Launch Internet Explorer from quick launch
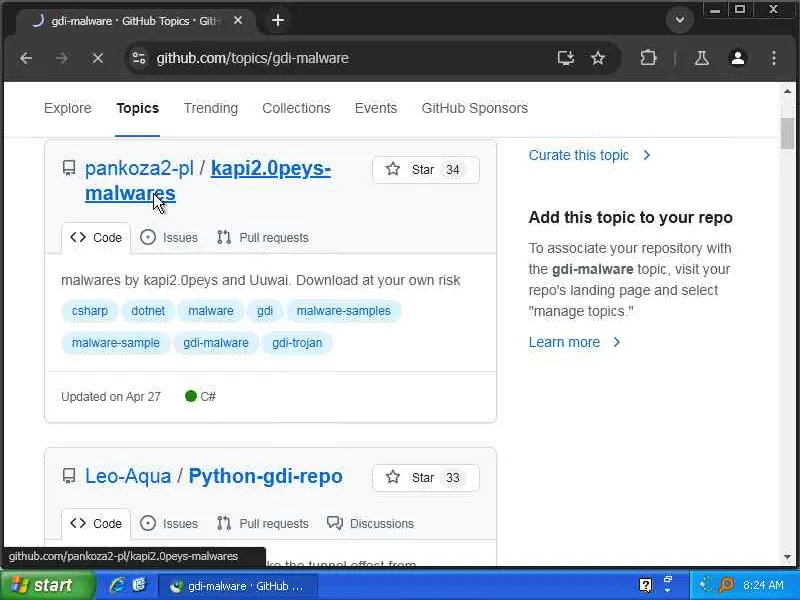The height and width of the screenshot is (600, 800). coord(117,585)
